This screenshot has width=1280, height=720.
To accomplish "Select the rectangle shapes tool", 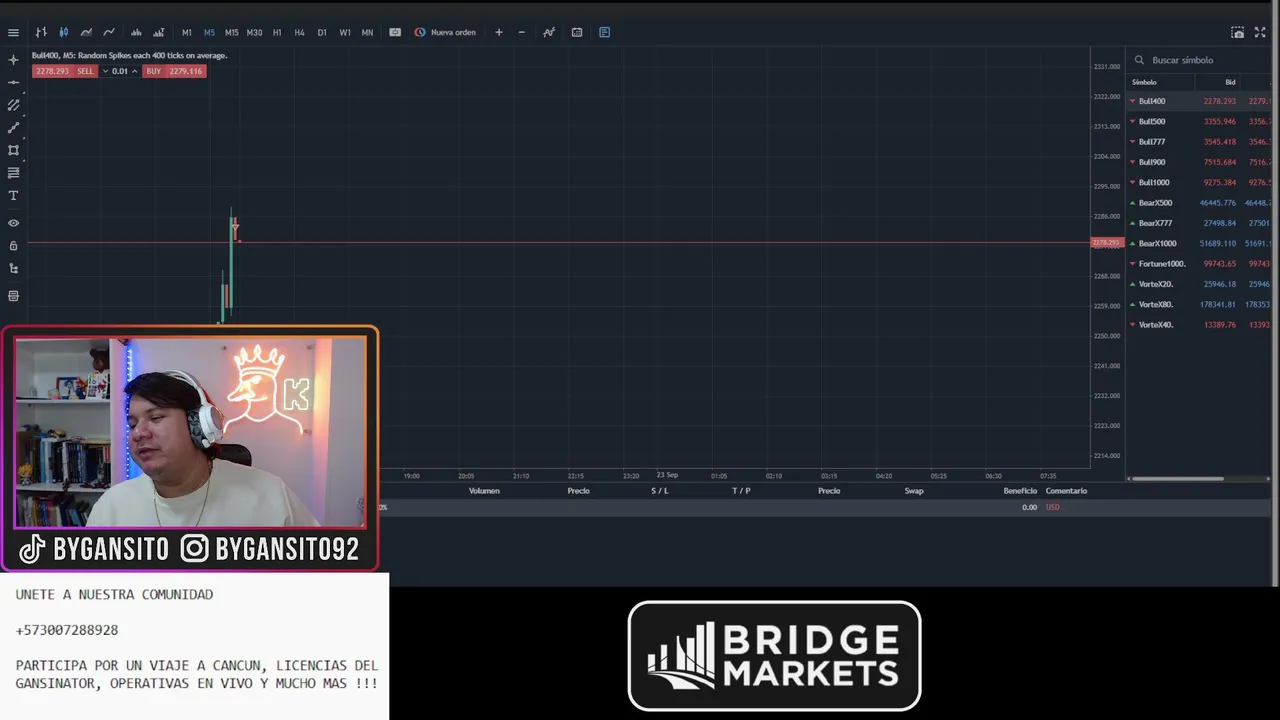I will [13, 150].
